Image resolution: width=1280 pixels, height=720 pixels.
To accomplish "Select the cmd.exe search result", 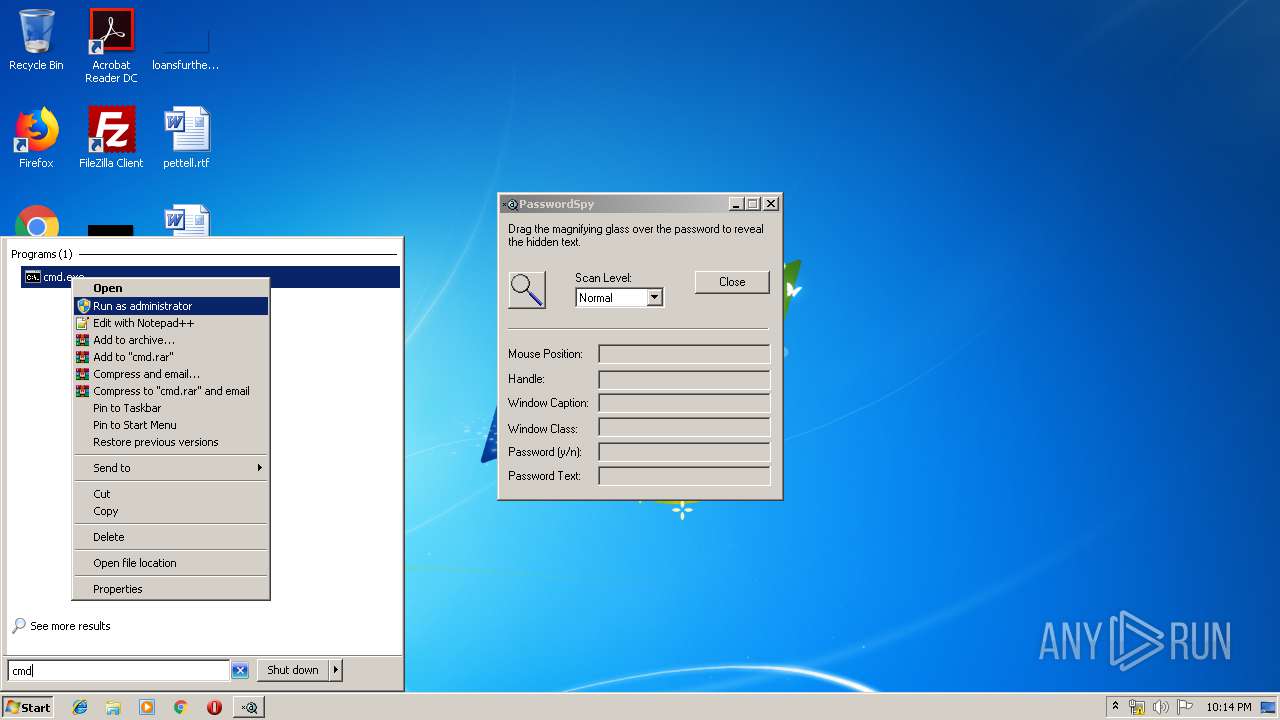I will pyautogui.click(x=210, y=277).
